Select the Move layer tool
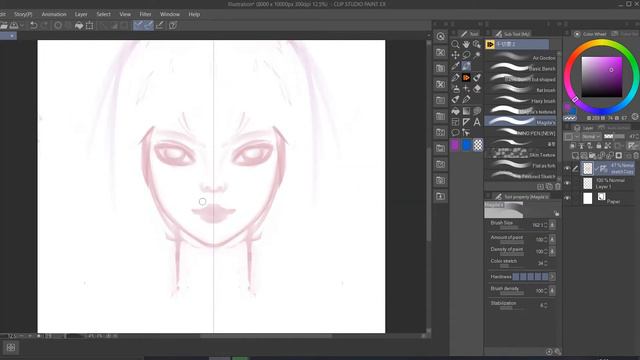The height and width of the screenshot is (360, 640). pyautogui.click(x=455, y=55)
